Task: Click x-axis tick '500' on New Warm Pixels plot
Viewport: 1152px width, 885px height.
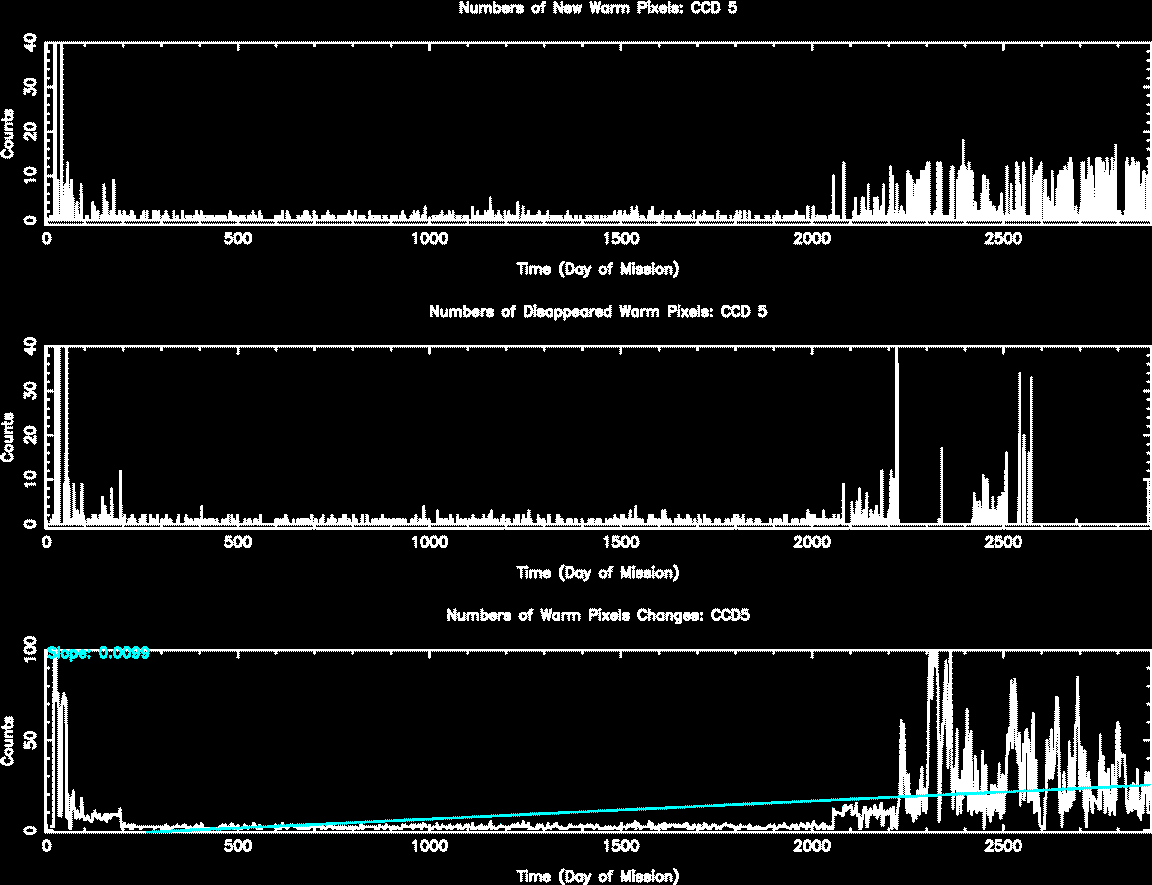Action: tap(238, 239)
